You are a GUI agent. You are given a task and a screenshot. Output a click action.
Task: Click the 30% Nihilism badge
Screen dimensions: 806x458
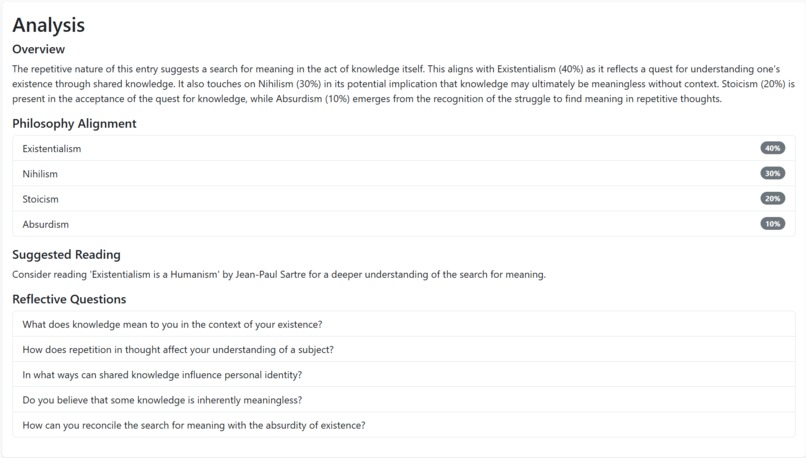coord(772,173)
